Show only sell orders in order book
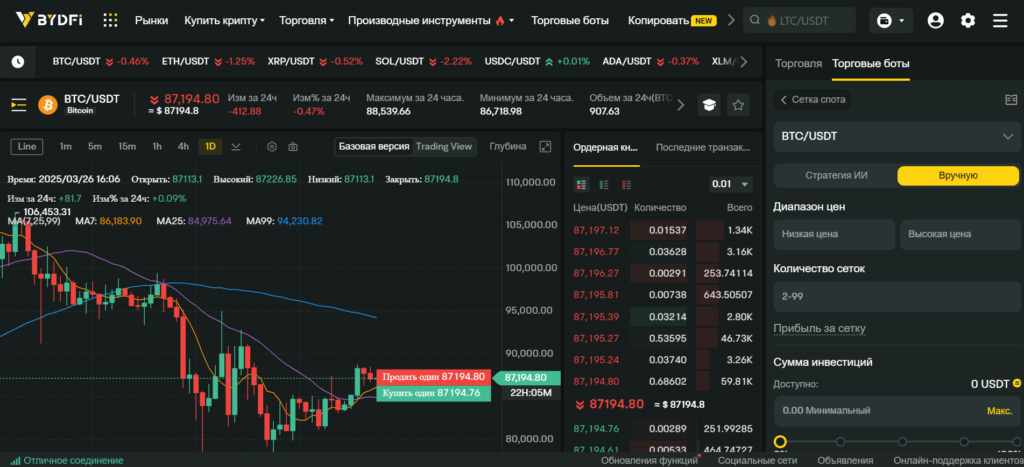This screenshot has height=467, width=1024. 625,184
